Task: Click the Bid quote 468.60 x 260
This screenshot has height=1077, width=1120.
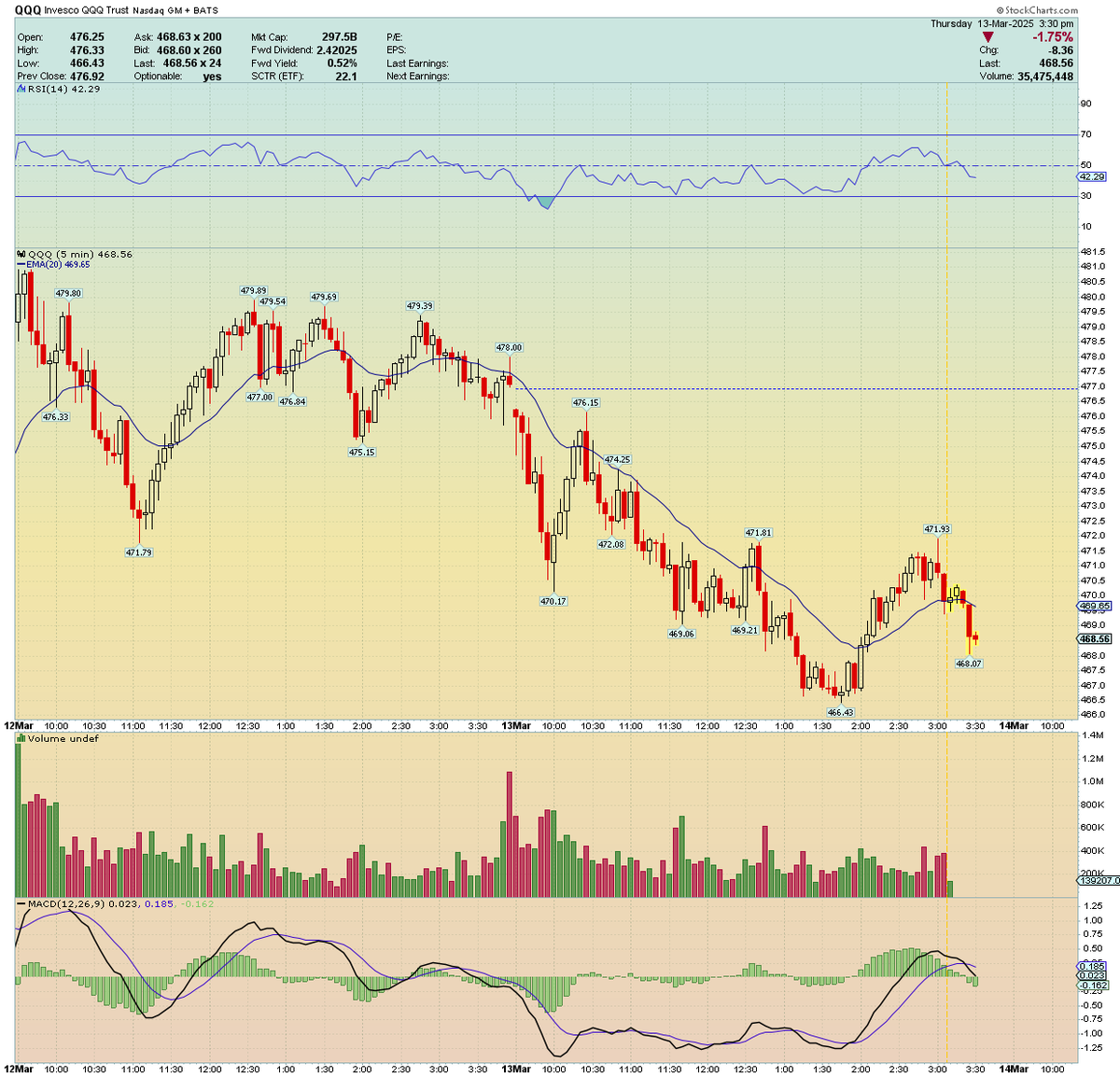Action: click(x=189, y=50)
